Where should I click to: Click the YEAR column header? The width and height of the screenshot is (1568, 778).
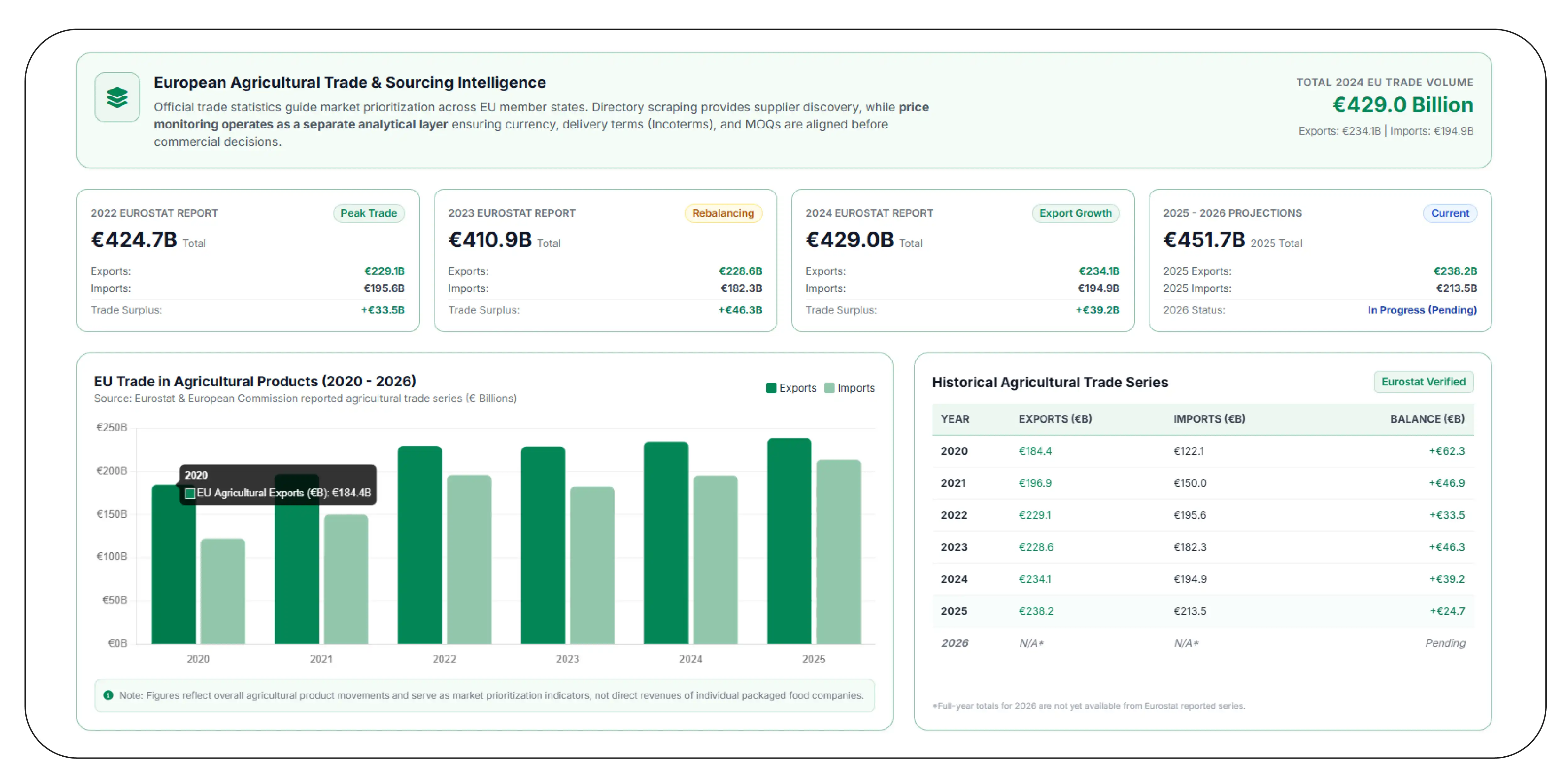[954, 419]
